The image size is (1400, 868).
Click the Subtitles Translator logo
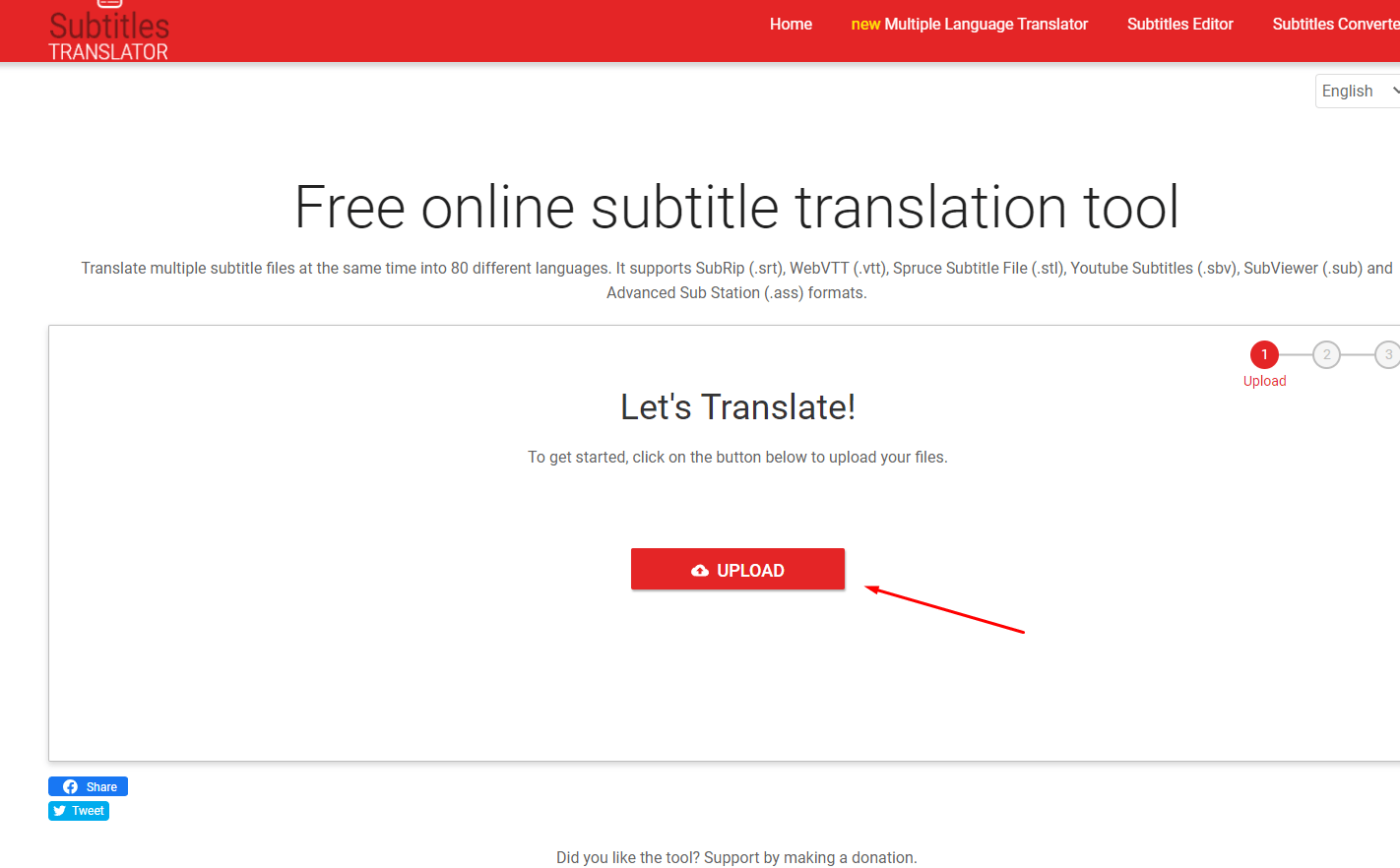(108, 31)
